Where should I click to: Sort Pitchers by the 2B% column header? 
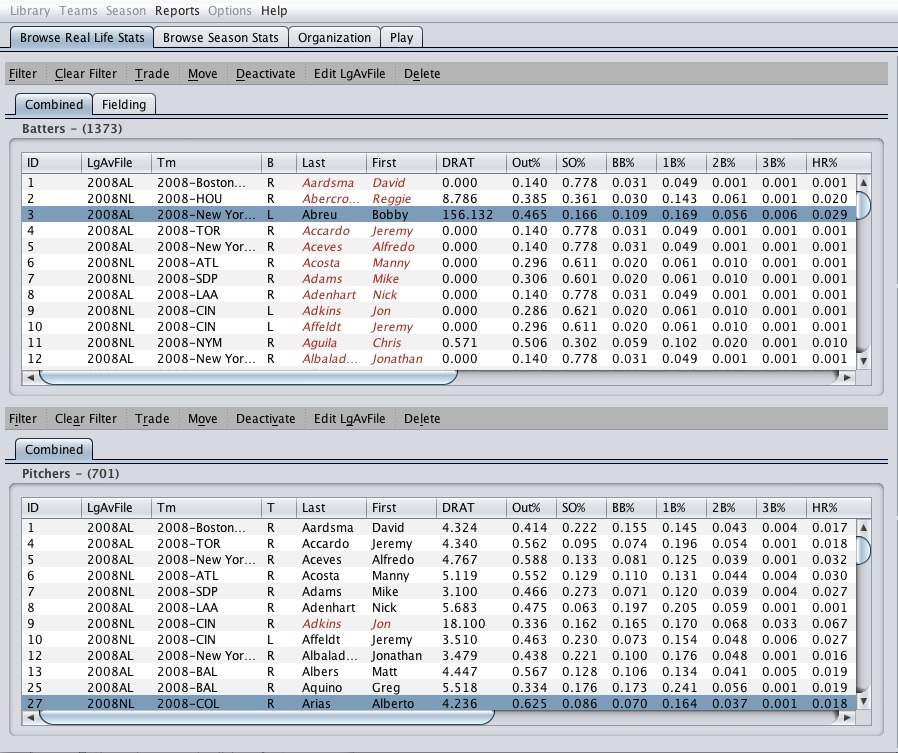(x=731, y=507)
